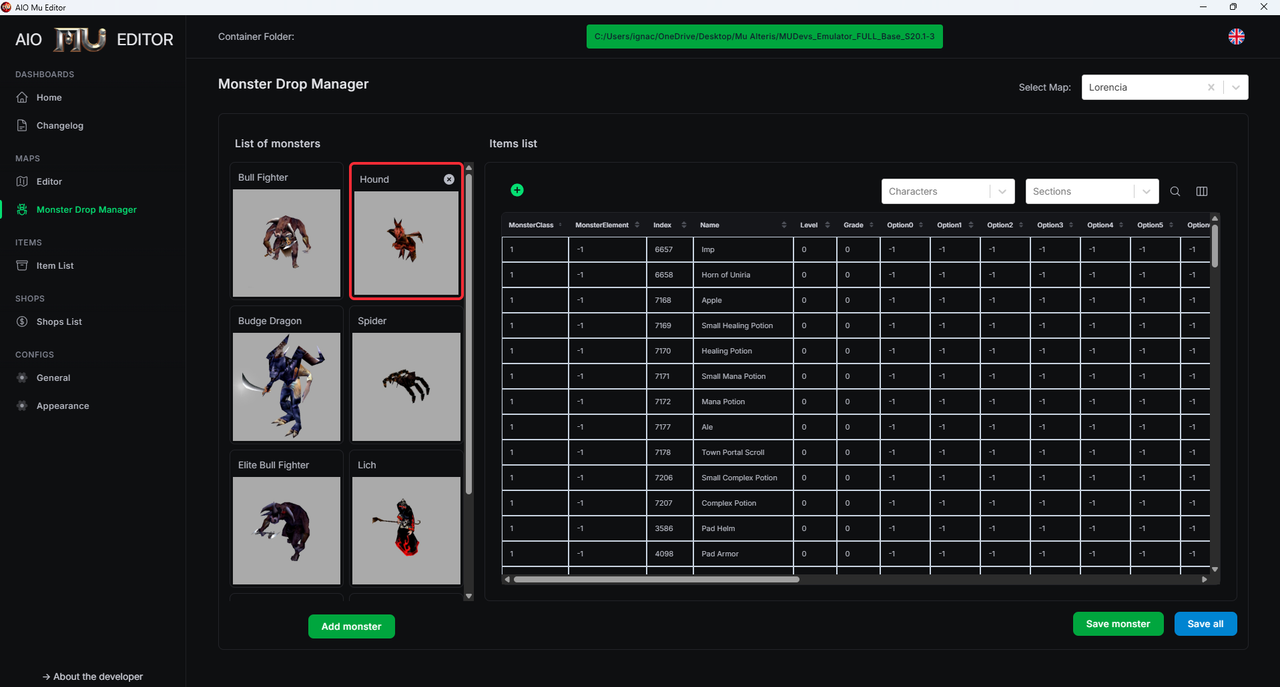This screenshot has width=1280, height=687.
Task: Select Lich monster card
Action: (406, 519)
